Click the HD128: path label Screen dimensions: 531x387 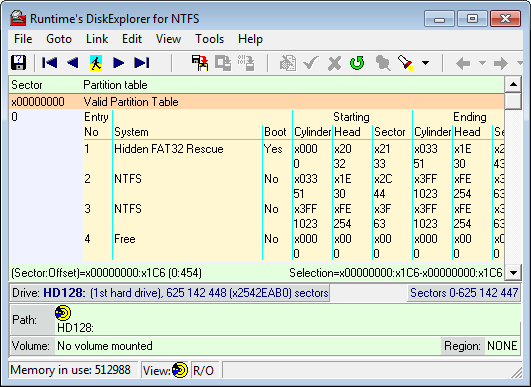(75, 328)
